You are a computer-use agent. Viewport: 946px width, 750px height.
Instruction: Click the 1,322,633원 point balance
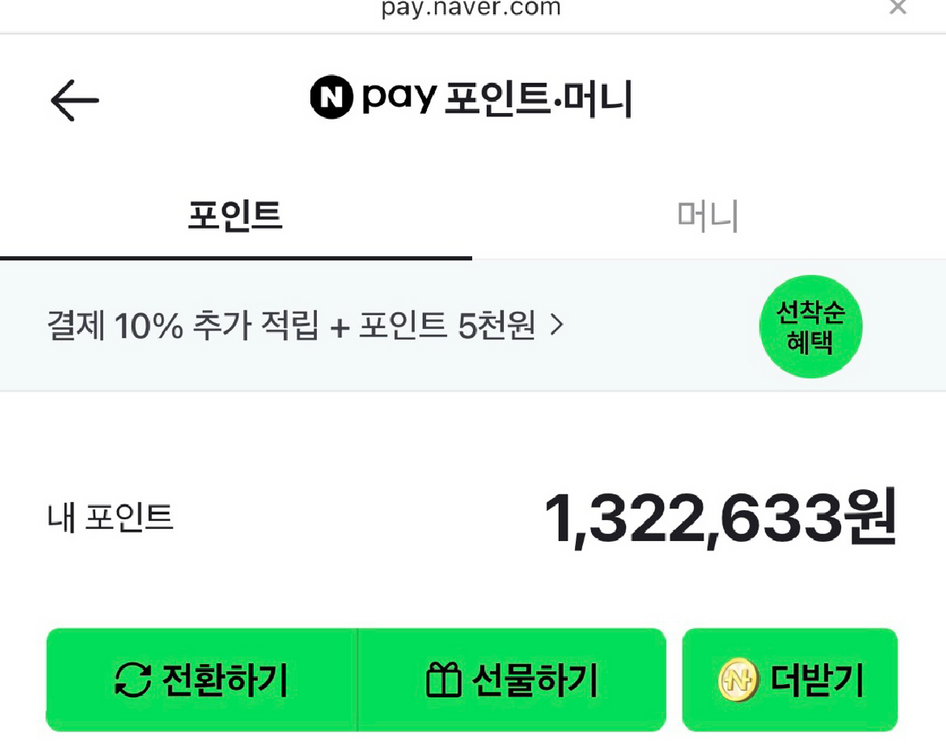pyautogui.click(x=719, y=518)
